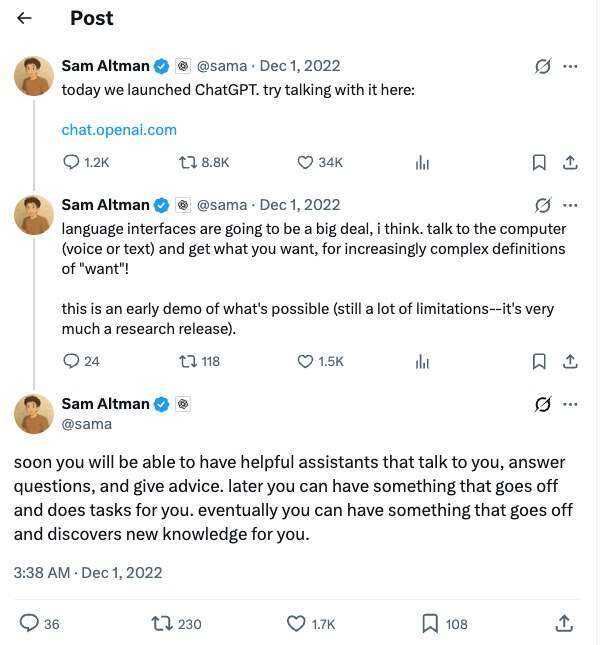Open the @sama handle under main post

pyautogui.click(x=86, y=423)
